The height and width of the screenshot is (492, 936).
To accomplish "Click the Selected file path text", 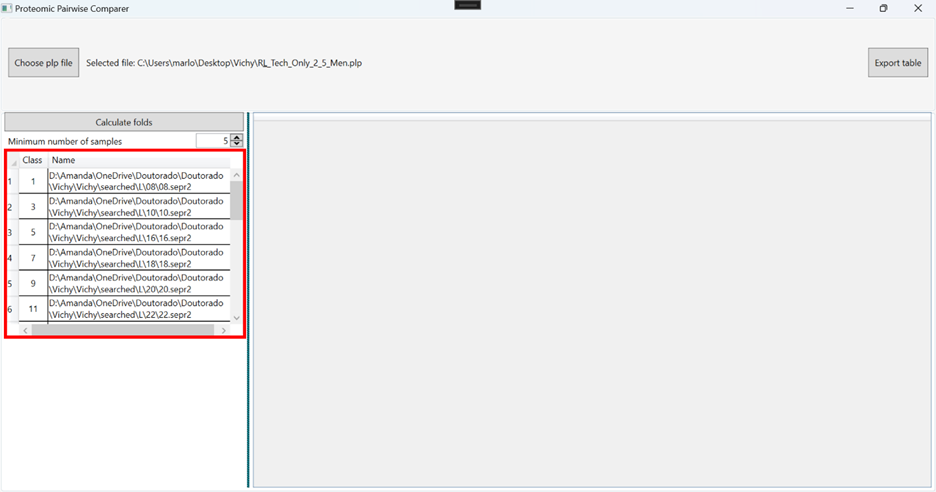I will click(x=224, y=63).
